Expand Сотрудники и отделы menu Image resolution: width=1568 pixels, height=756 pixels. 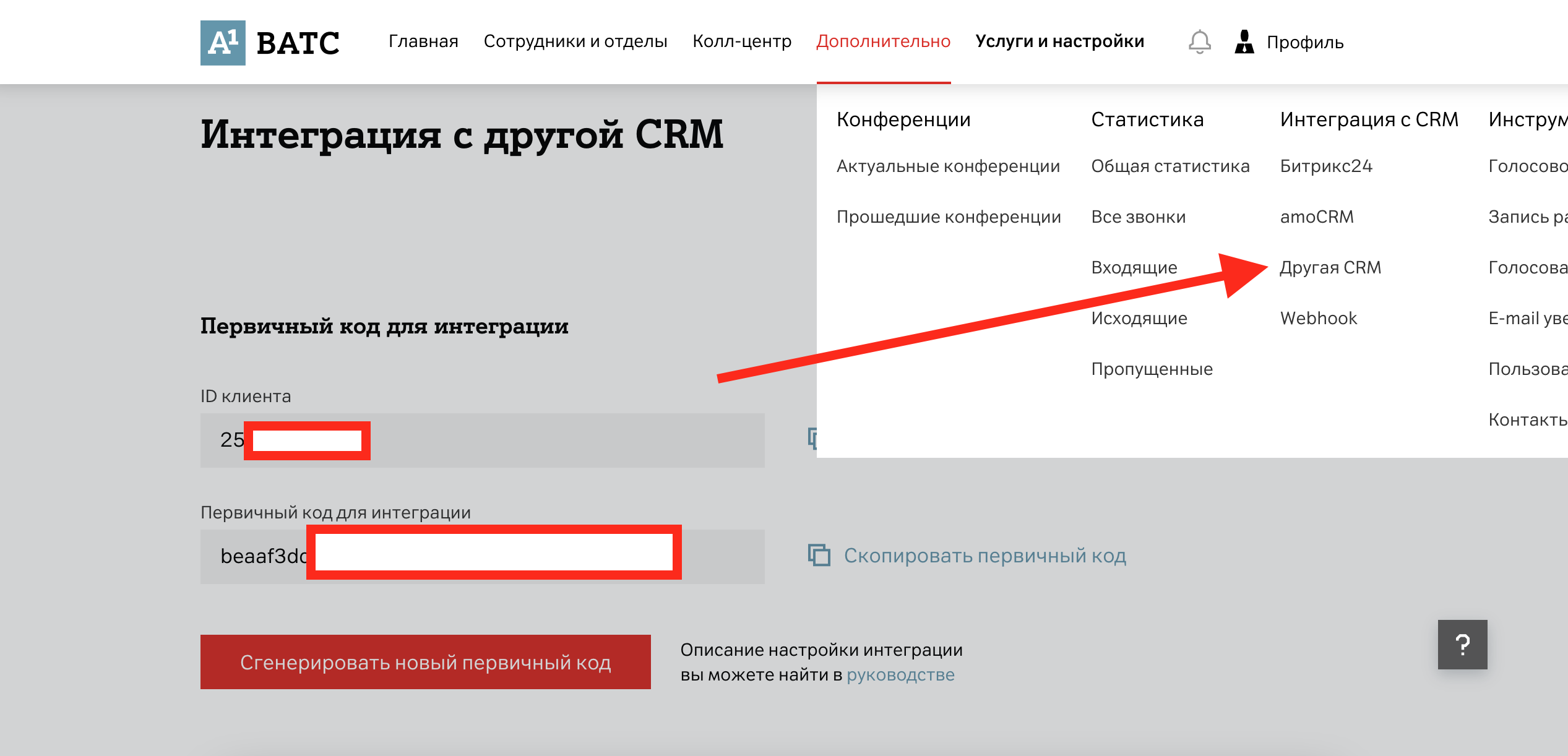tap(575, 41)
